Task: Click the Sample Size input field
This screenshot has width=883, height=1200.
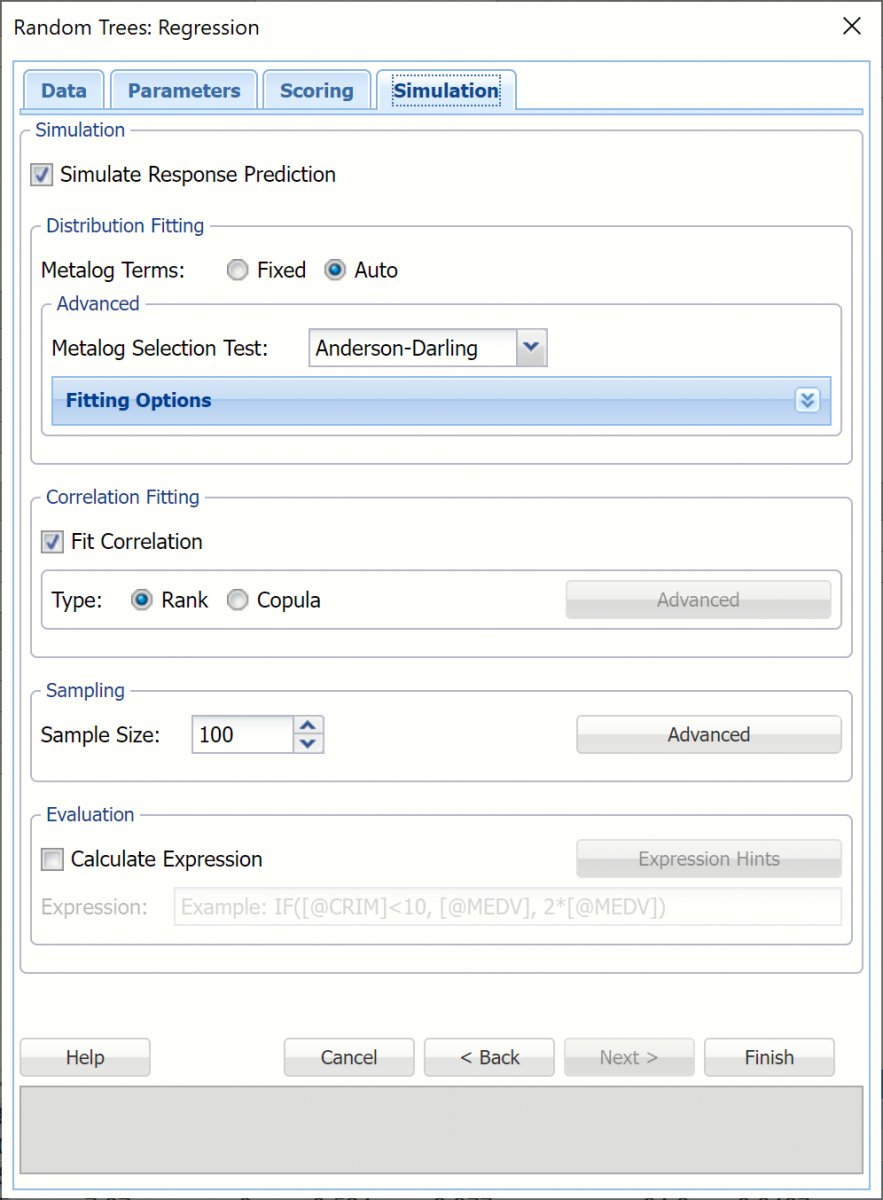Action: click(243, 735)
